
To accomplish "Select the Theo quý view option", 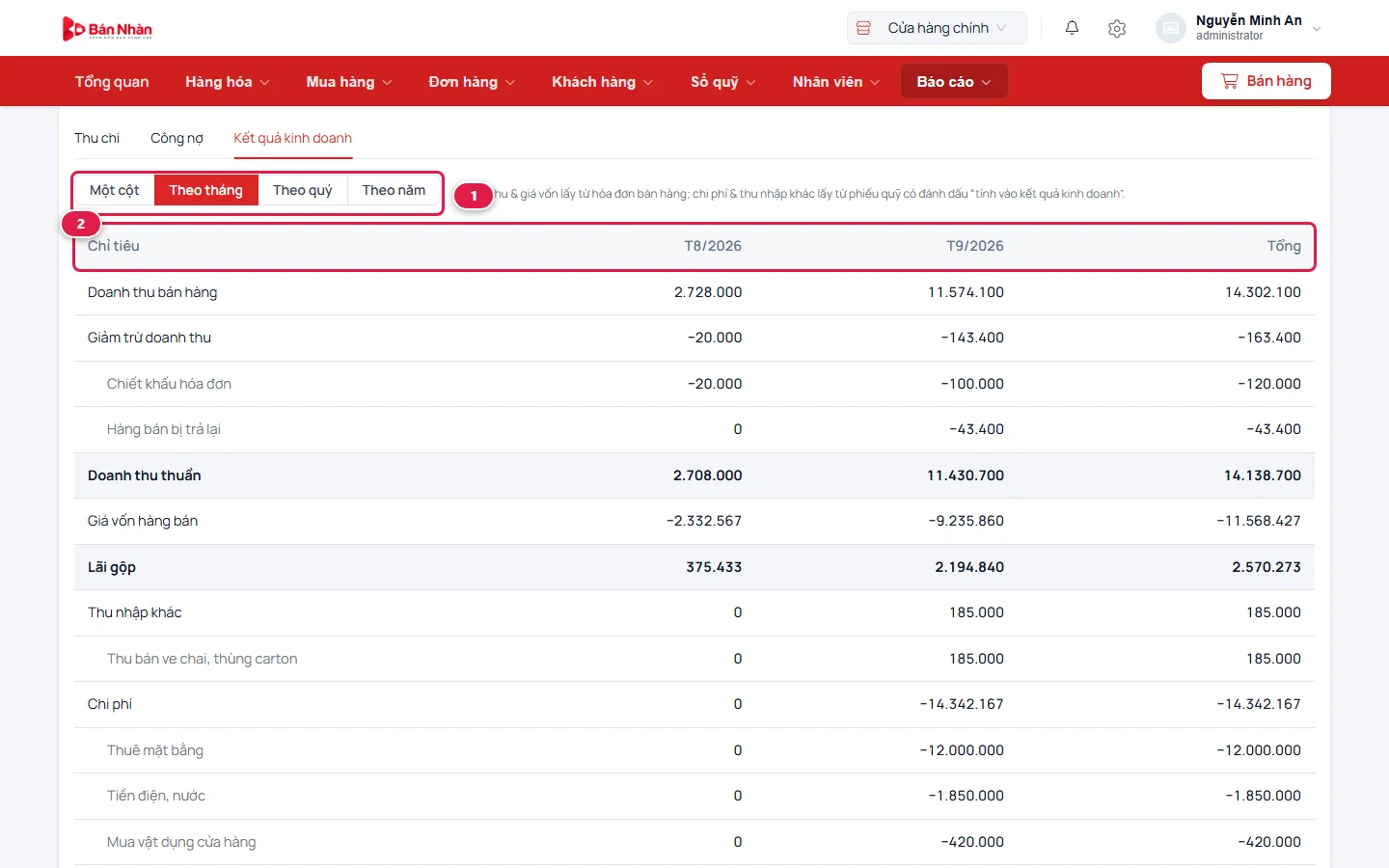I will [302, 190].
